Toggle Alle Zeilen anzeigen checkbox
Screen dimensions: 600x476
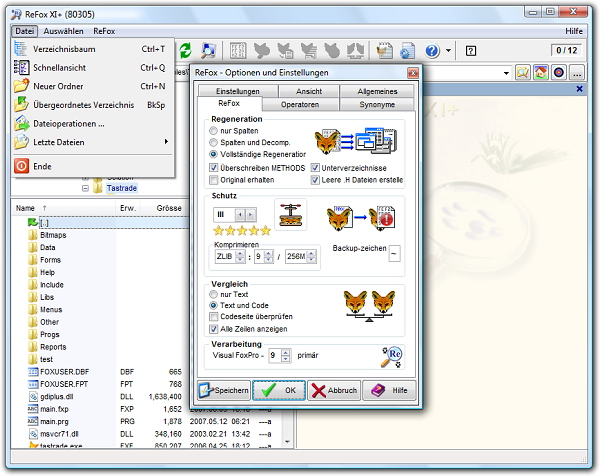pyautogui.click(x=213, y=329)
